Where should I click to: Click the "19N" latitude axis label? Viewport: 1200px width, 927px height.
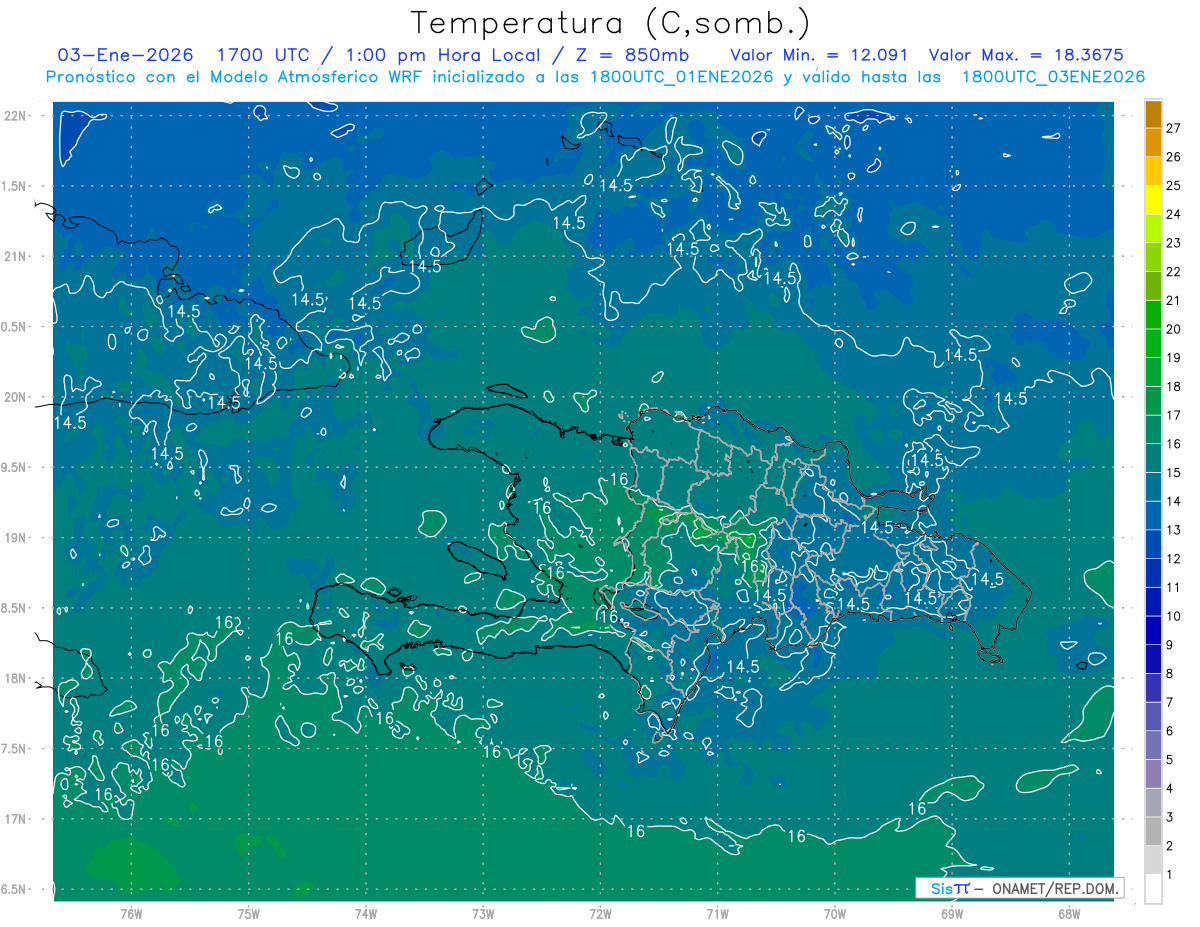pos(16,538)
